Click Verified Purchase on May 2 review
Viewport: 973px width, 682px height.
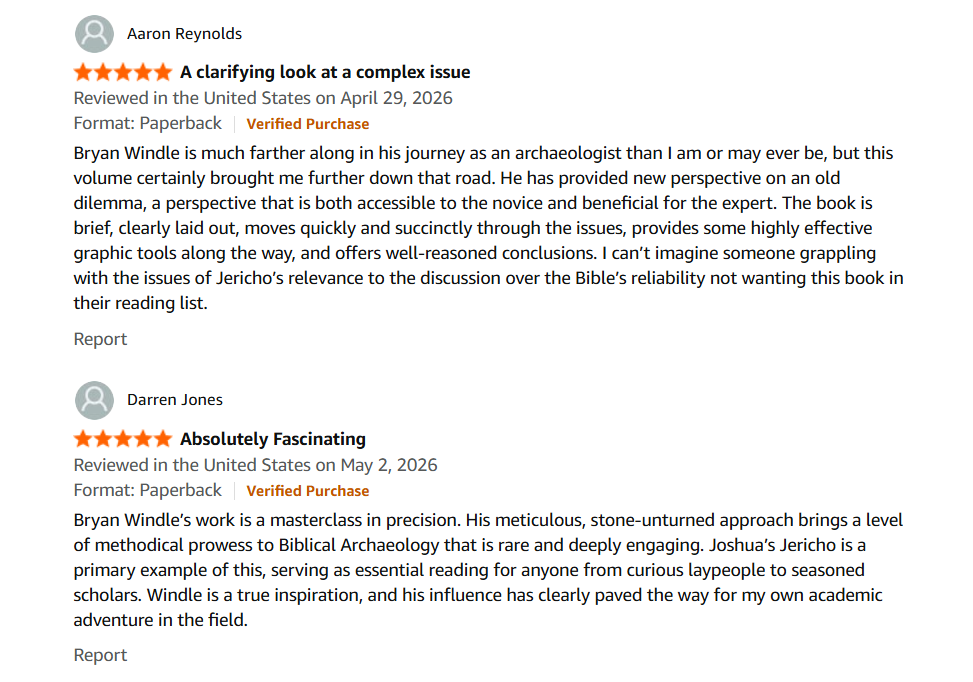308,491
